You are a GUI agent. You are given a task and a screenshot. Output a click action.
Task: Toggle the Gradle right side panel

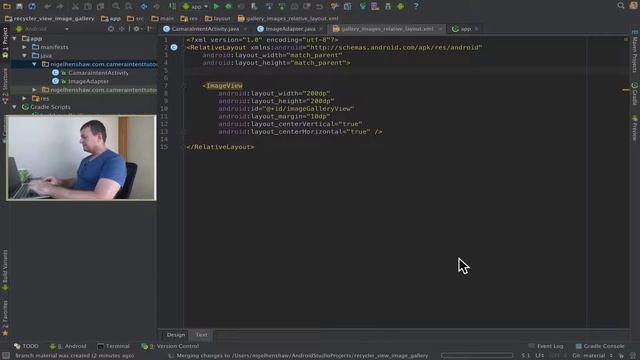pyautogui.click(x=635, y=94)
